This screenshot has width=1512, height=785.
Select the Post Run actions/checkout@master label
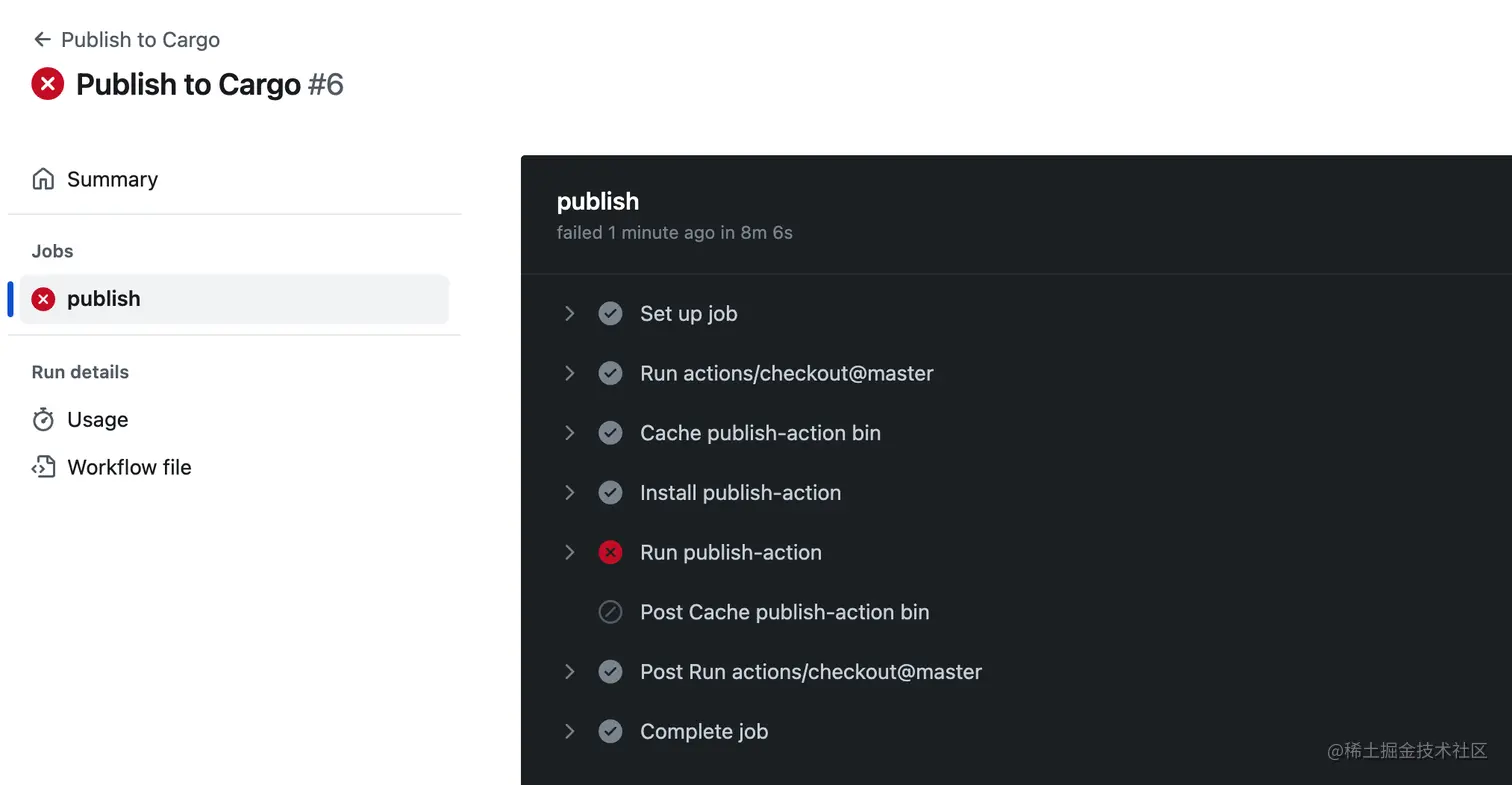(x=811, y=672)
